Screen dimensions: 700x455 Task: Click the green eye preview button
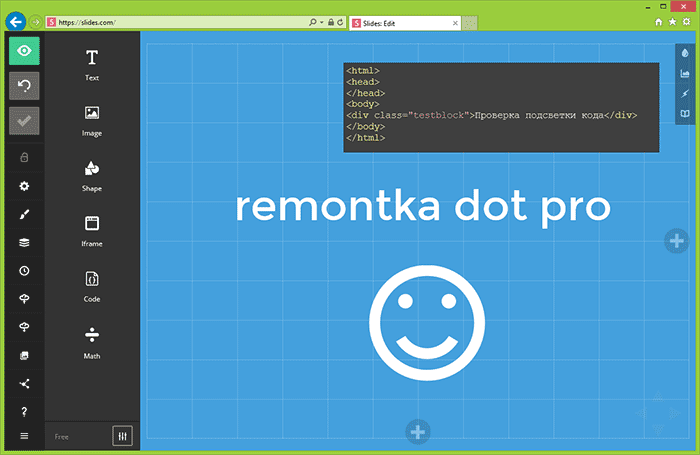(24, 51)
